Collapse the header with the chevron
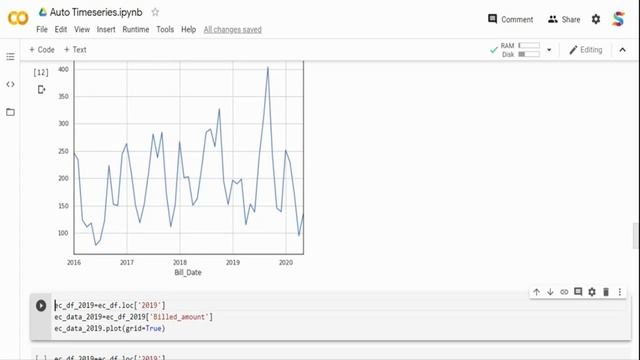Image resolution: width=640 pixels, height=360 pixels. pos(622,50)
